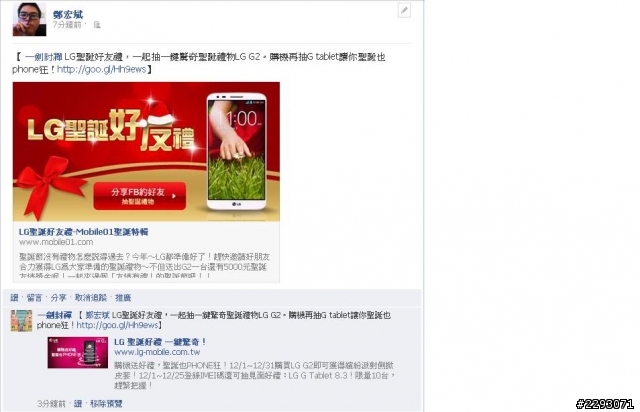Toggle 取消追蹤 to unfollow the post
Viewport: 640px width, 412px height.
click(91, 298)
